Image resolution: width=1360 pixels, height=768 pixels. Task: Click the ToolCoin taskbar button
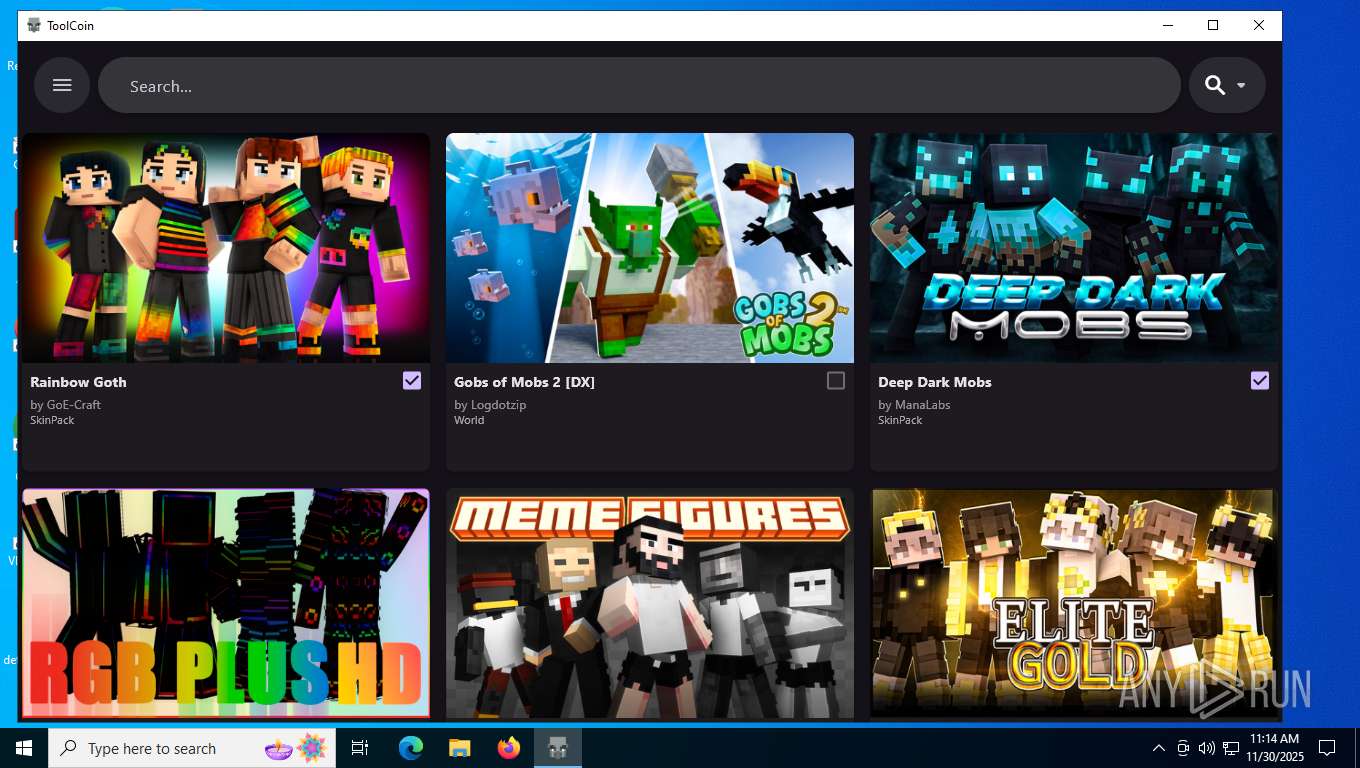click(557, 748)
